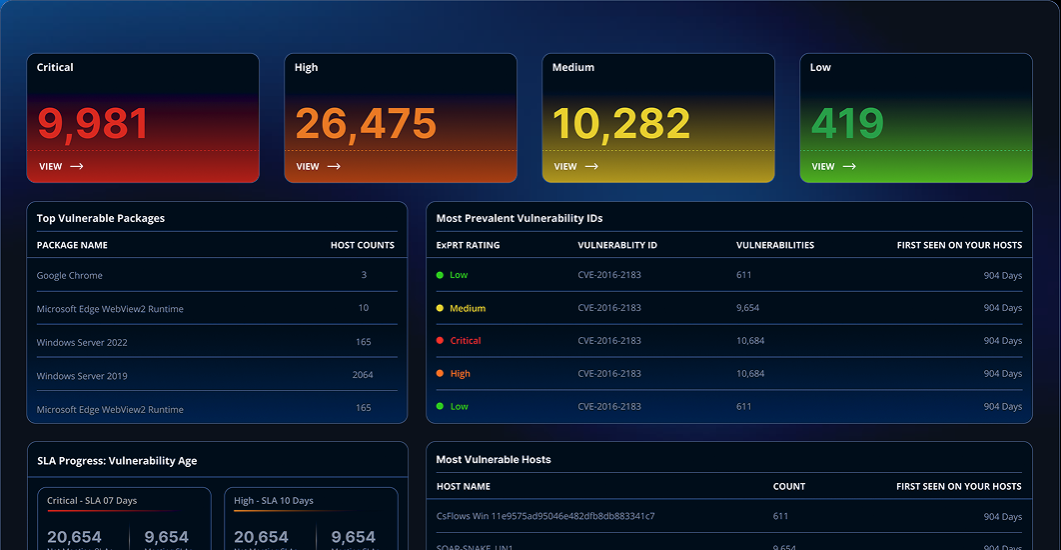Open the CVE-2016-2183 ID in the Critical row
Screen dimensions: 1061x550
pyautogui.click(x=609, y=341)
